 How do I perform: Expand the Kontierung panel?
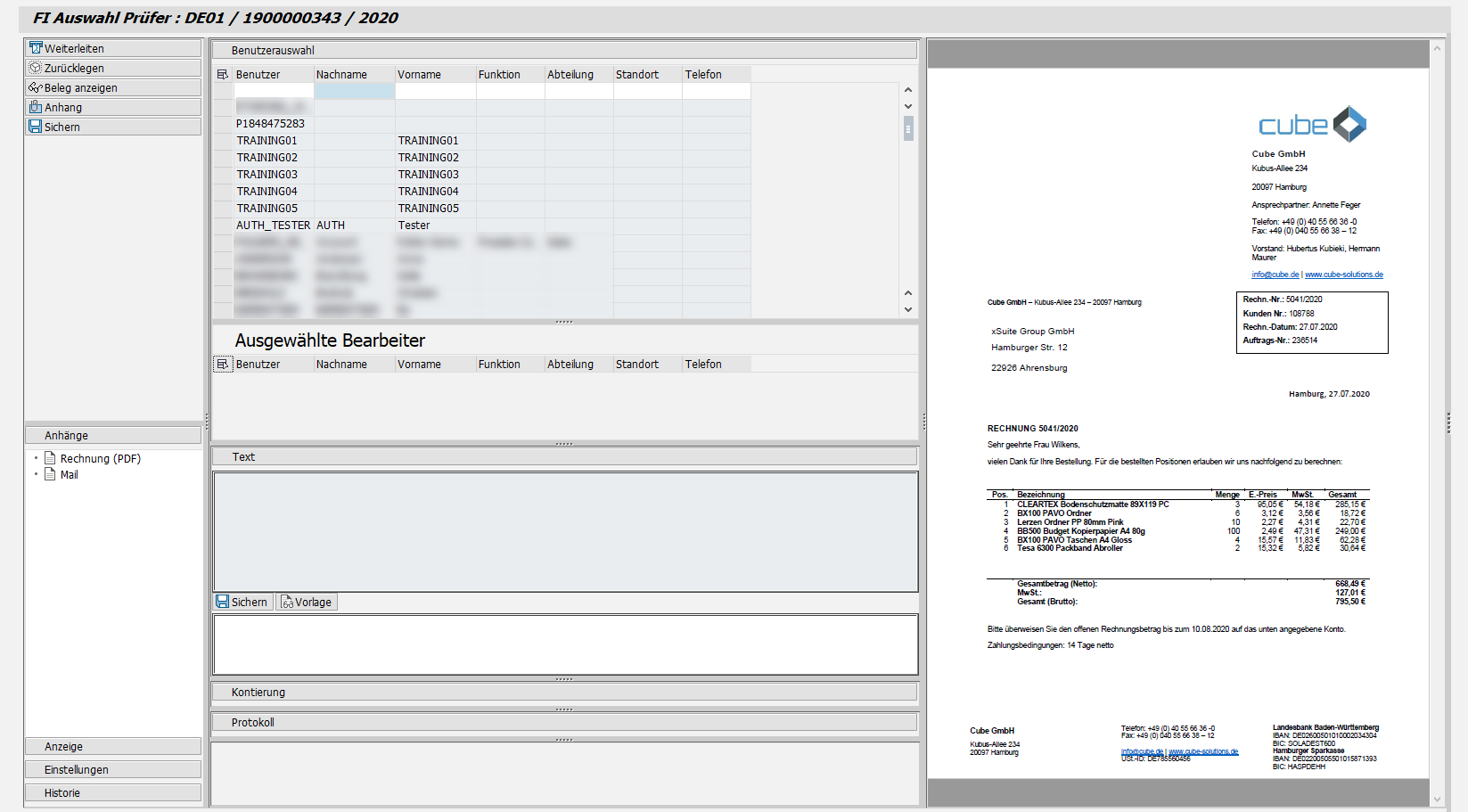[564, 693]
